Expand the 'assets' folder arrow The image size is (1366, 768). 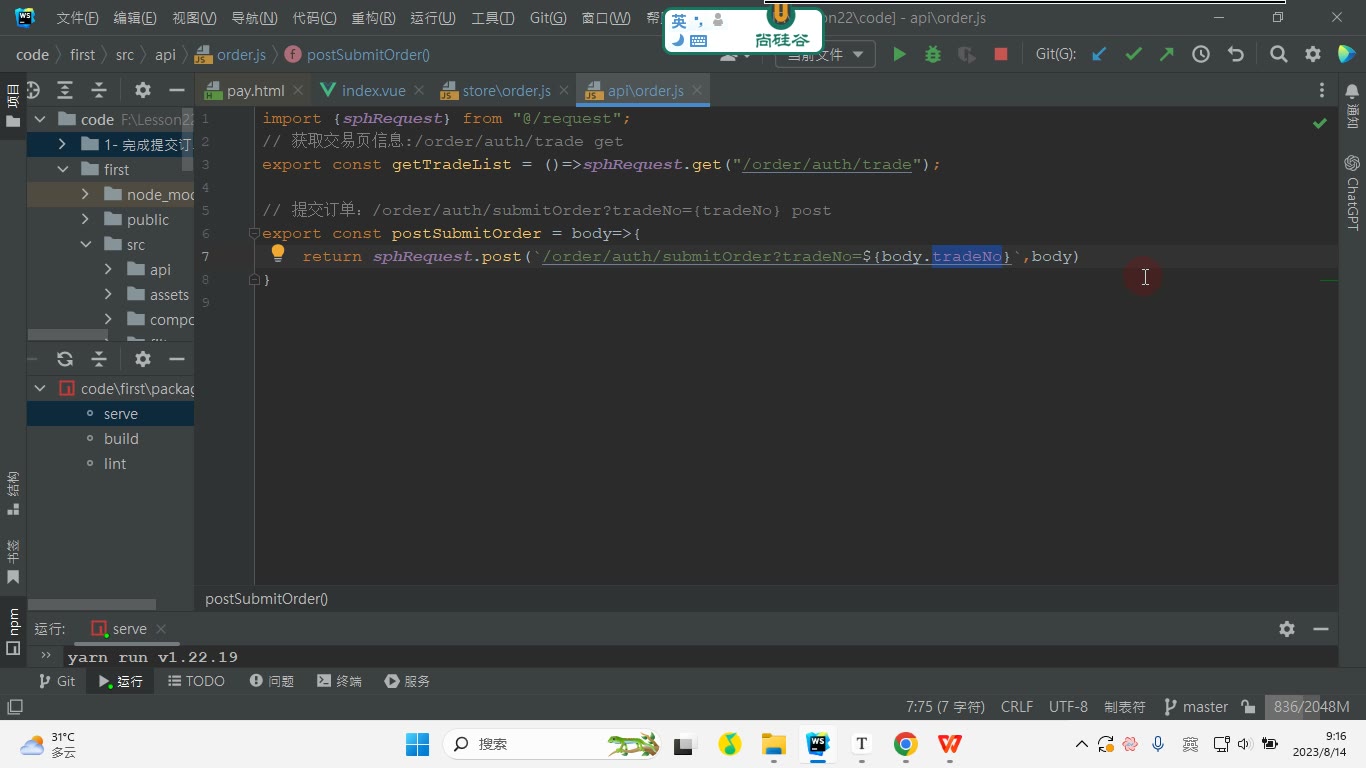tap(108, 295)
